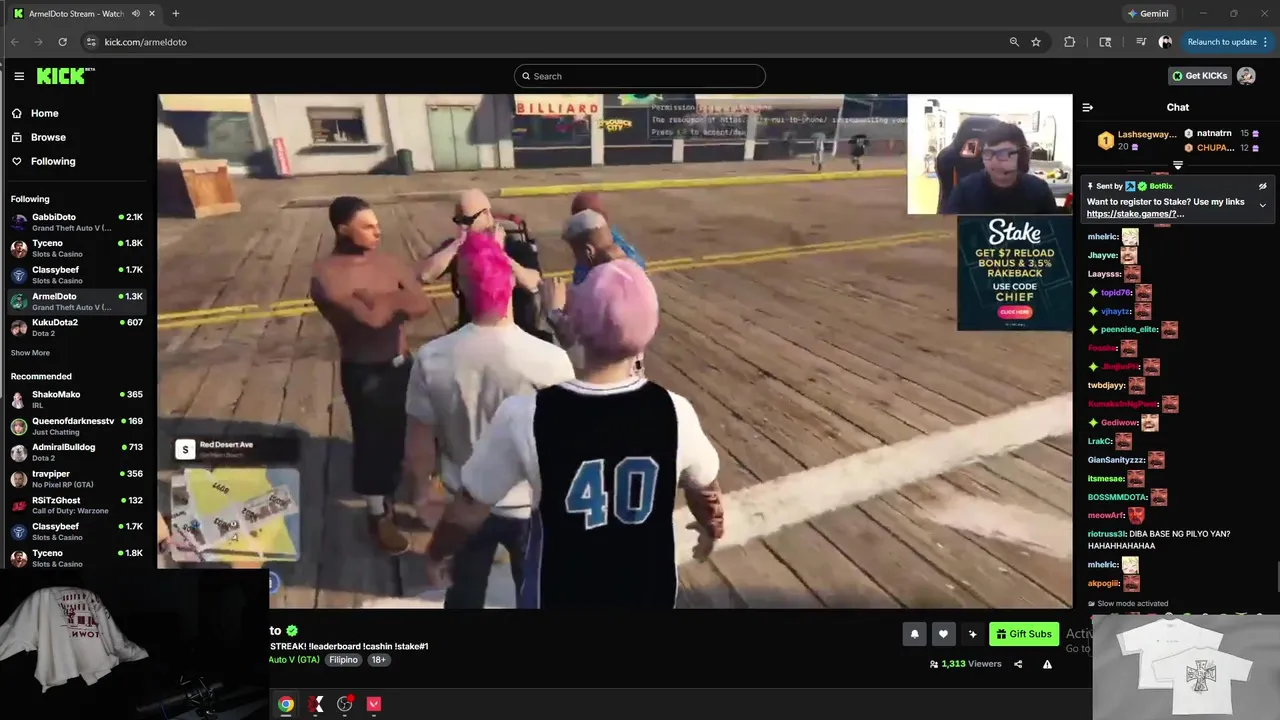The height and width of the screenshot is (720, 1280).
Task: Open the Kick user profile avatar
Action: 1246,76
